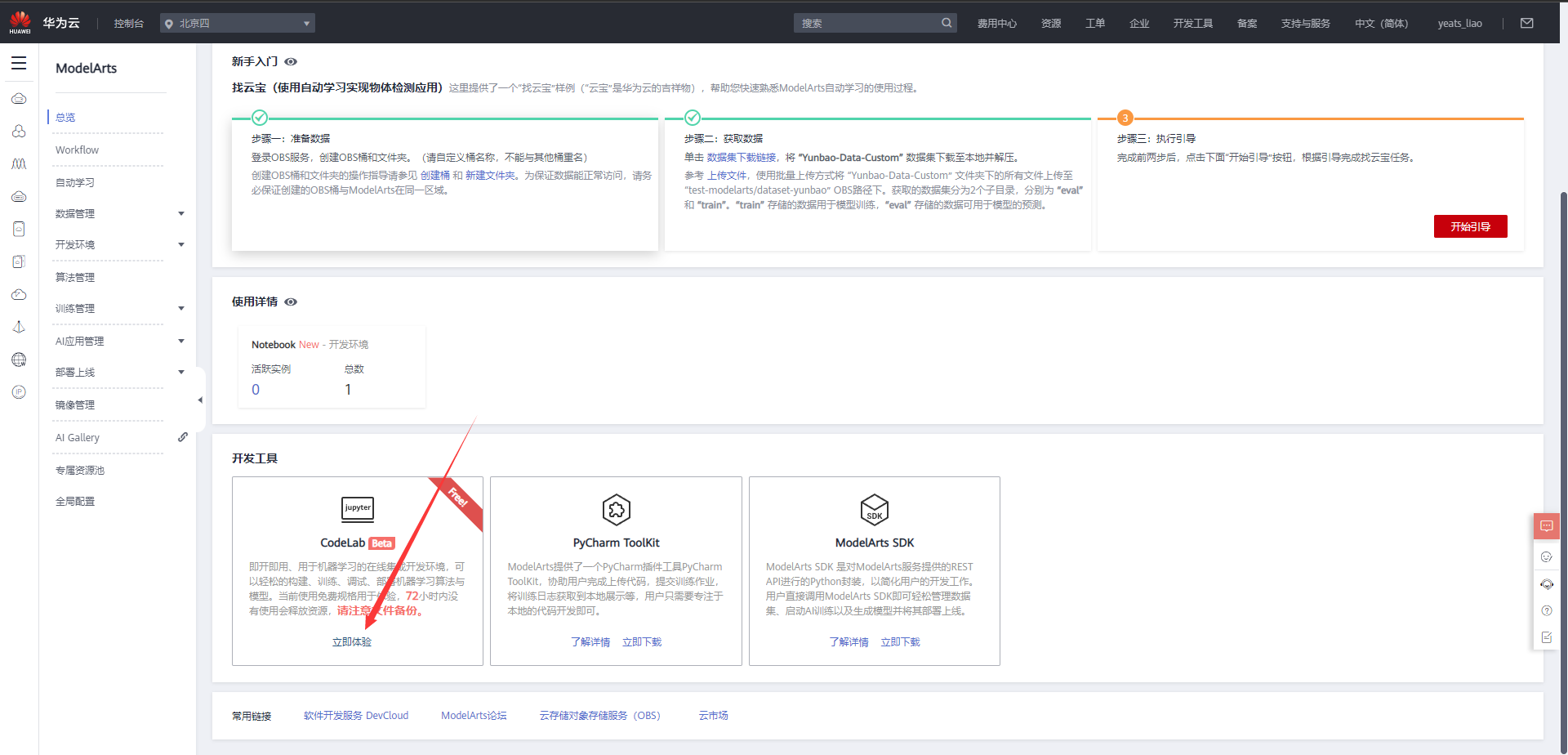Open the 软件开发服务 DevCloud link

pos(356,716)
